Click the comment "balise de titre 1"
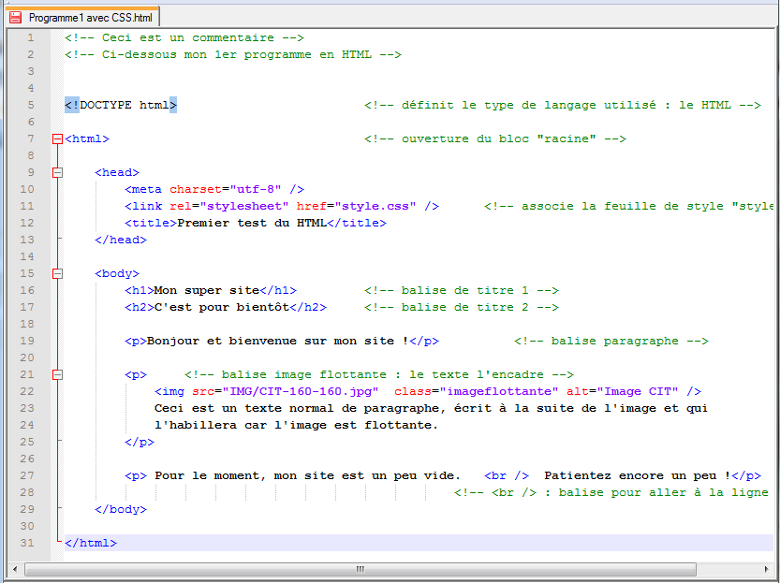The image size is (780, 583). click(461, 291)
